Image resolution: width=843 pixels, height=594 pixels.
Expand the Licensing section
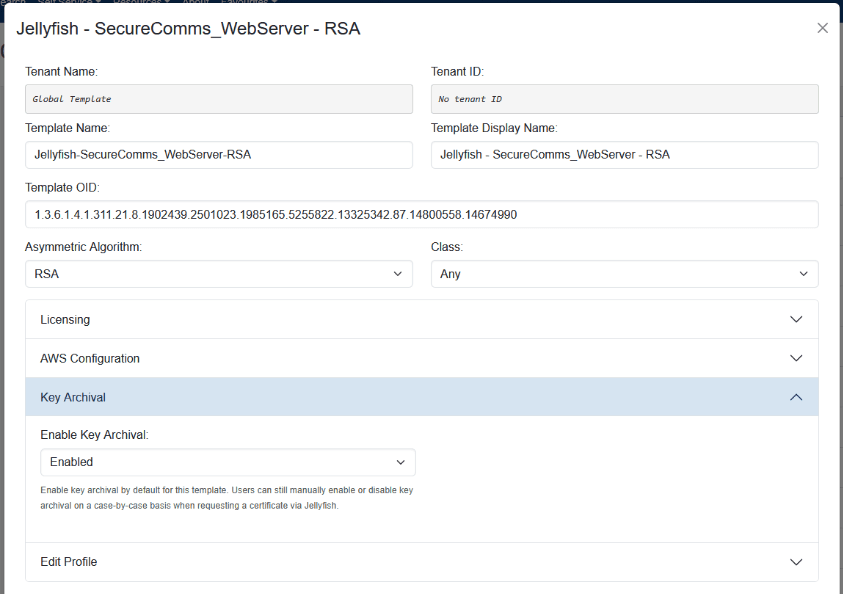(x=422, y=319)
